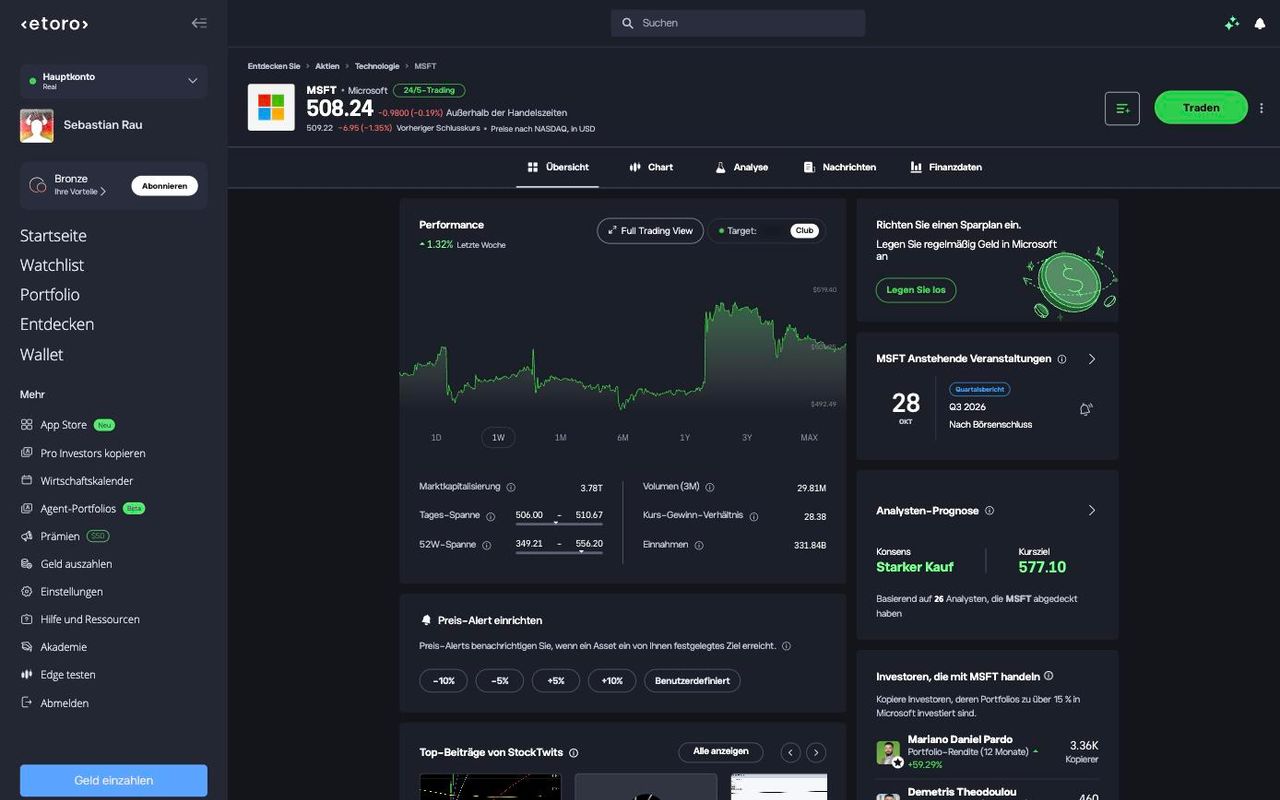Select the 6M chart range
Viewport: 1280px width, 800px height.
point(623,438)
